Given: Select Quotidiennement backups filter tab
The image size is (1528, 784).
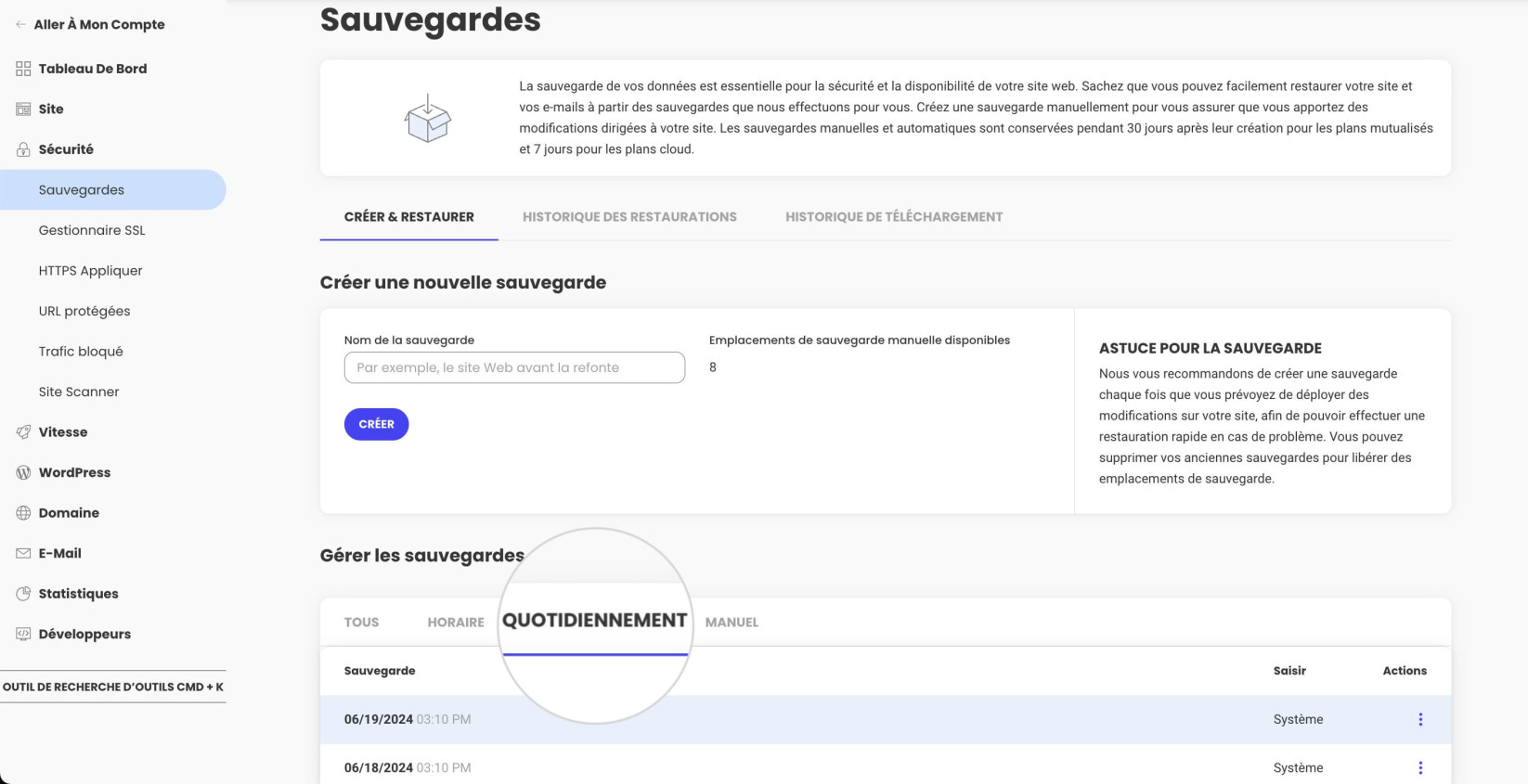Looking at the screenshot, I should pos(595,621).
